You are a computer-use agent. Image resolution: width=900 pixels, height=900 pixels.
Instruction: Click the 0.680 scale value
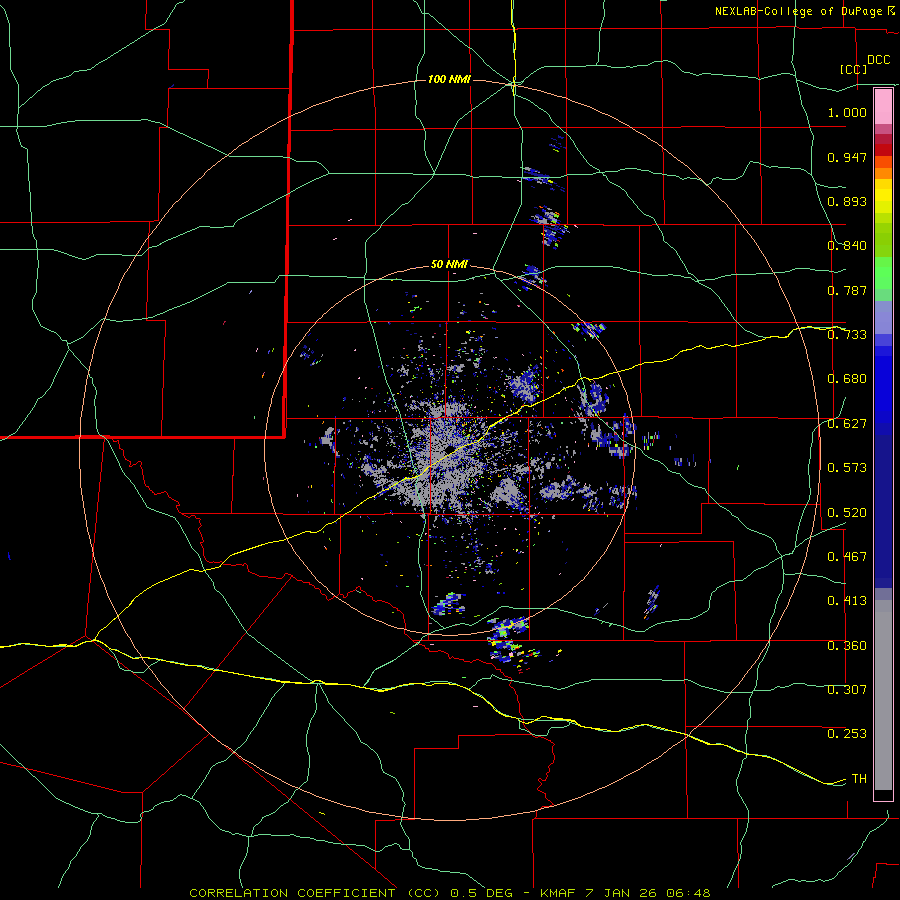point(847,379)
